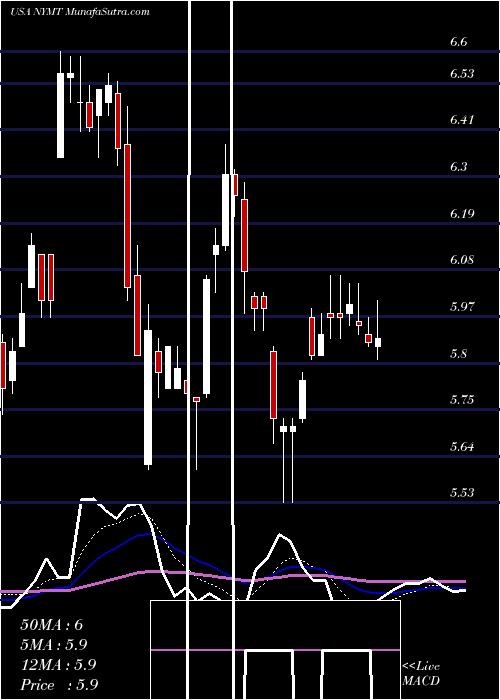Click the 6.08 price axis label
The width and height of the screenshot is (500, 700).
click(x=462, y=260)
